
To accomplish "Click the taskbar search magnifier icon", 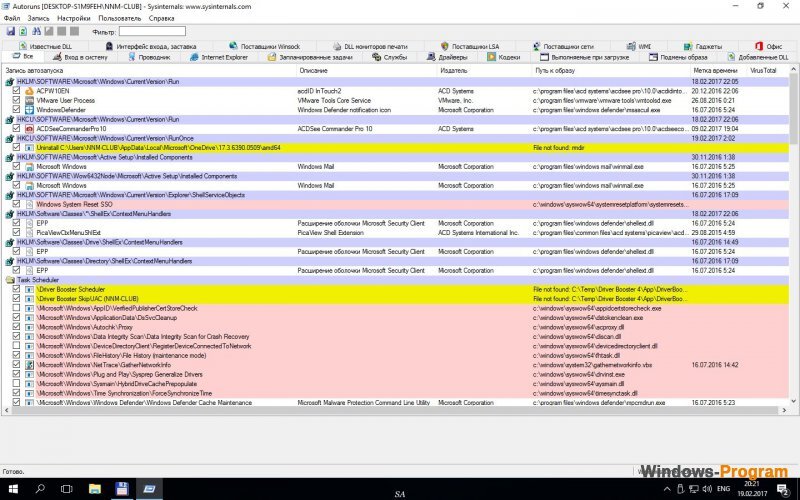I will (40, 489).
